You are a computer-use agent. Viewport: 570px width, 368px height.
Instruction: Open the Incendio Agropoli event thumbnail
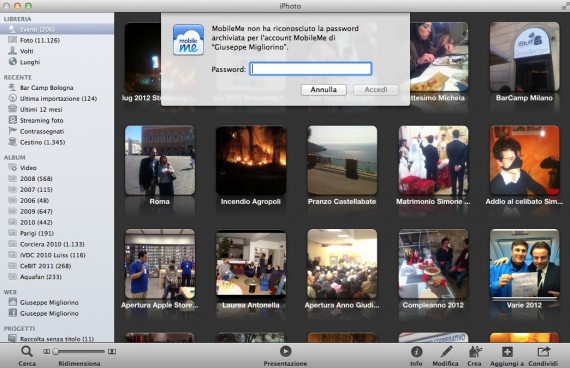click(251, 160)
